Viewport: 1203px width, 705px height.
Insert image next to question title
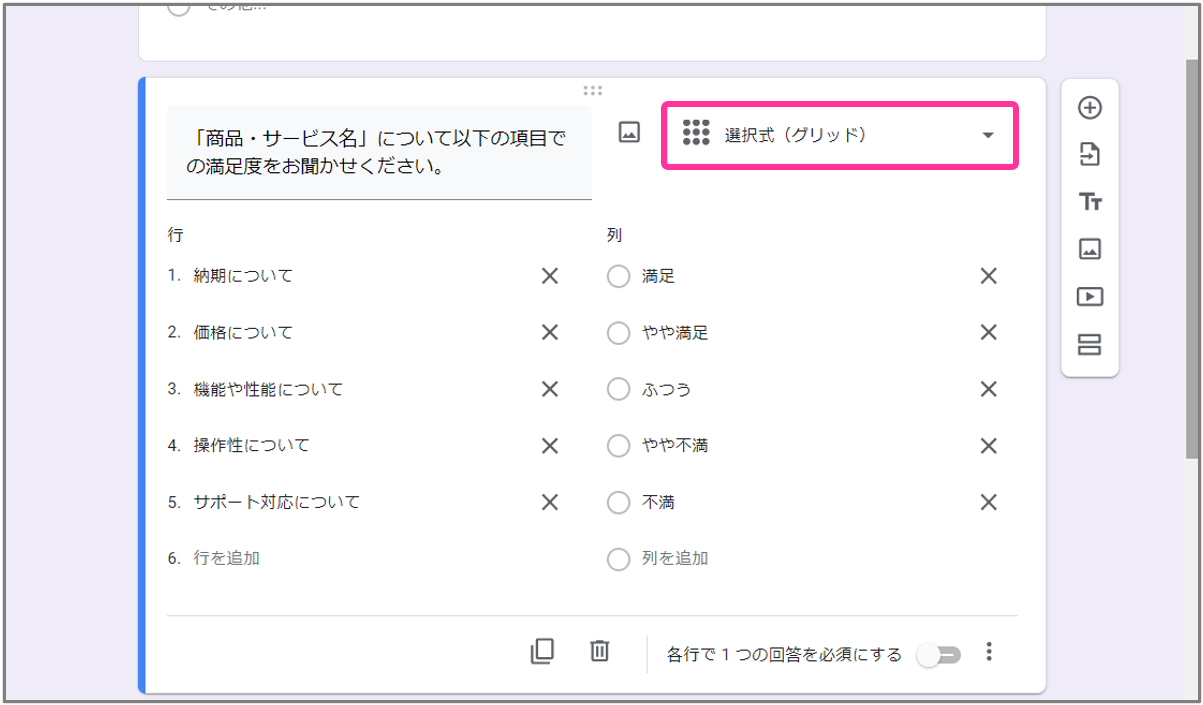tap(629, 132)
